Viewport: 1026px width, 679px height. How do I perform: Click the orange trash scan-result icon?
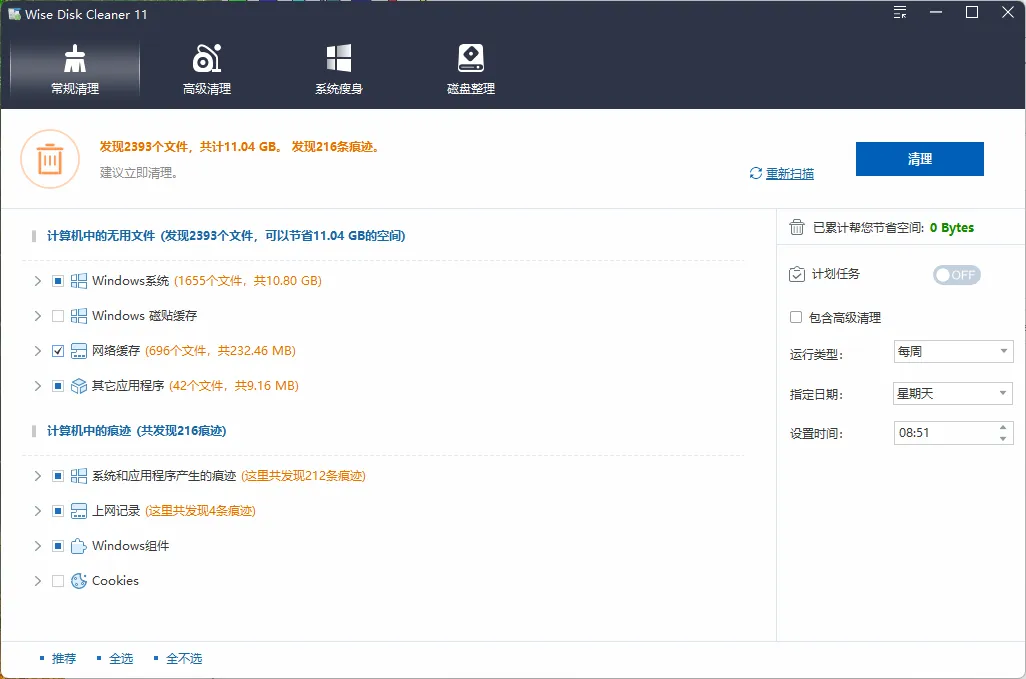[50, 159]
